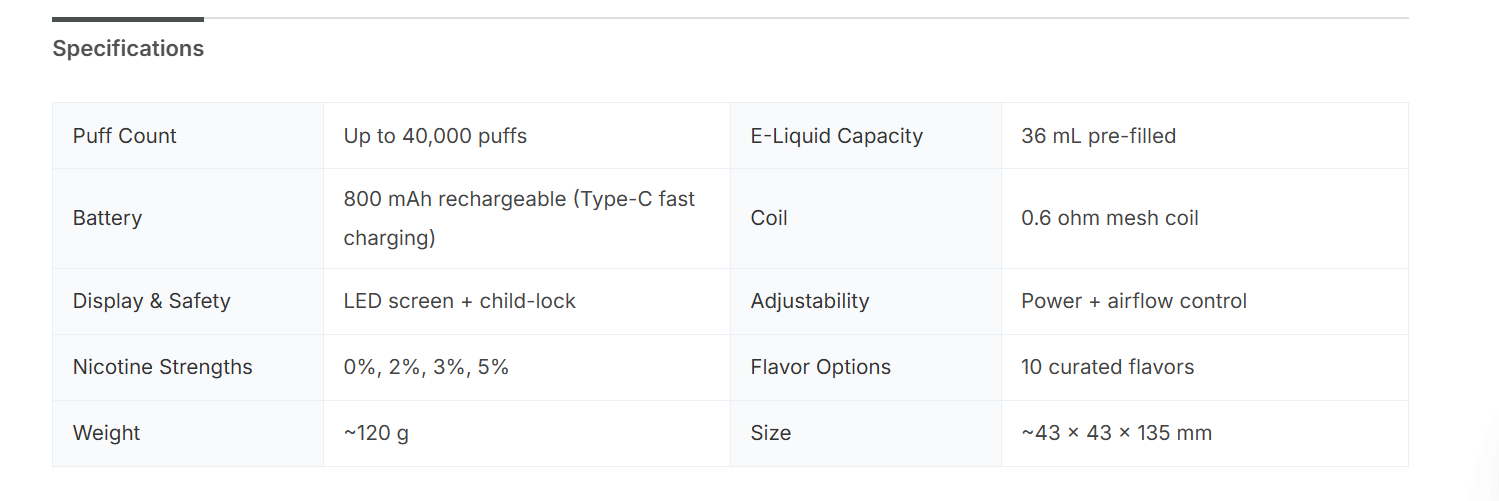1499x501 pixels.
Task: Click the Nicotine Strengths label
Action: (162, 367)
